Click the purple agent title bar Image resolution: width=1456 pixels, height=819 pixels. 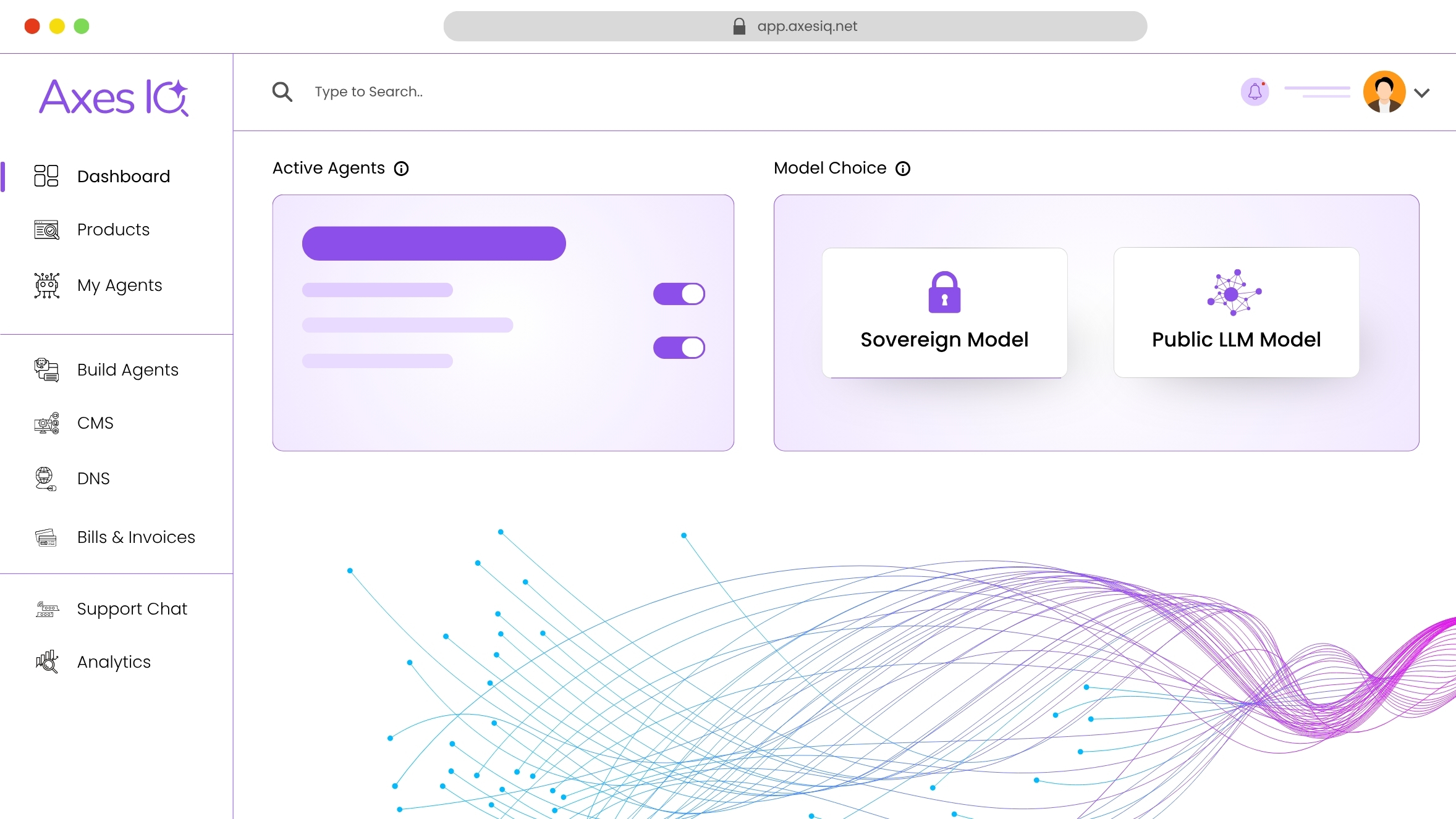click(434, 243)
